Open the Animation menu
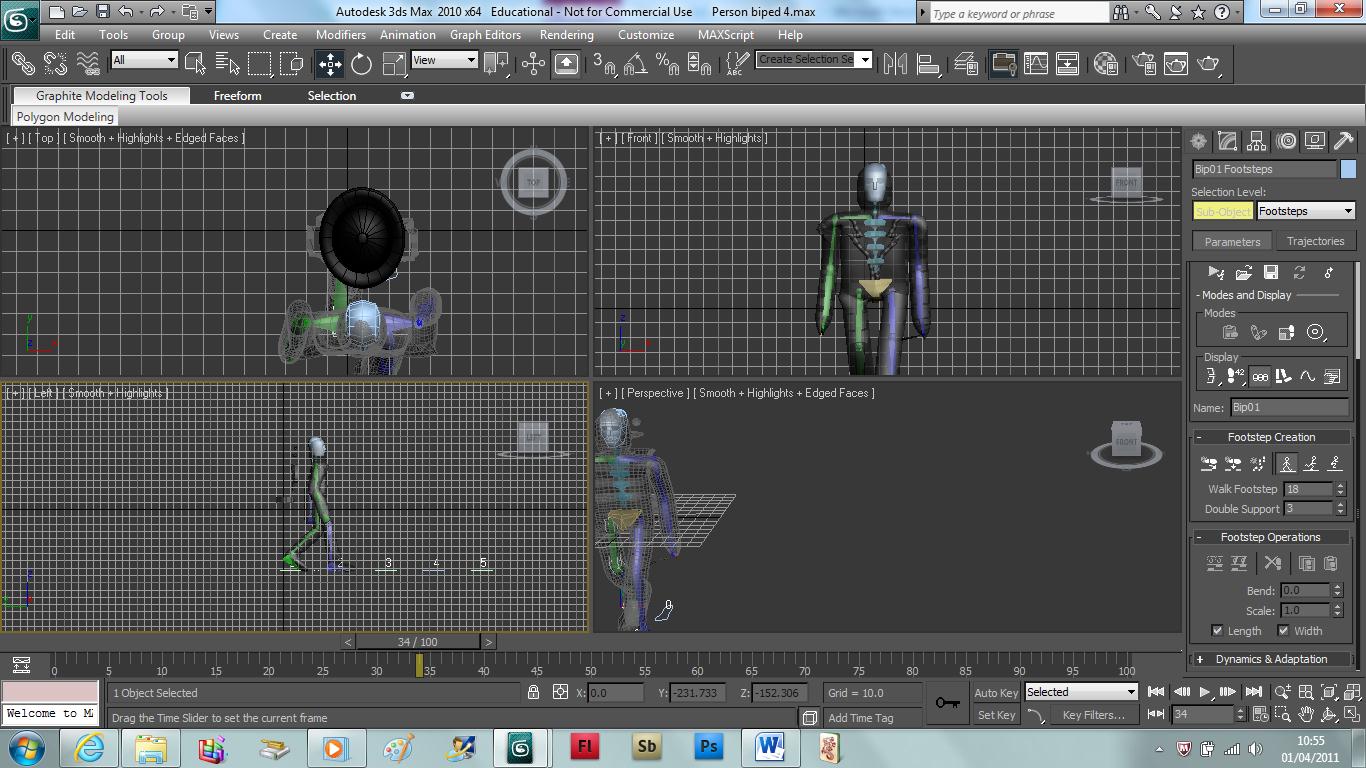Image resolution: width=1366 pixels, height=768 pixels. tap(407, 34)
